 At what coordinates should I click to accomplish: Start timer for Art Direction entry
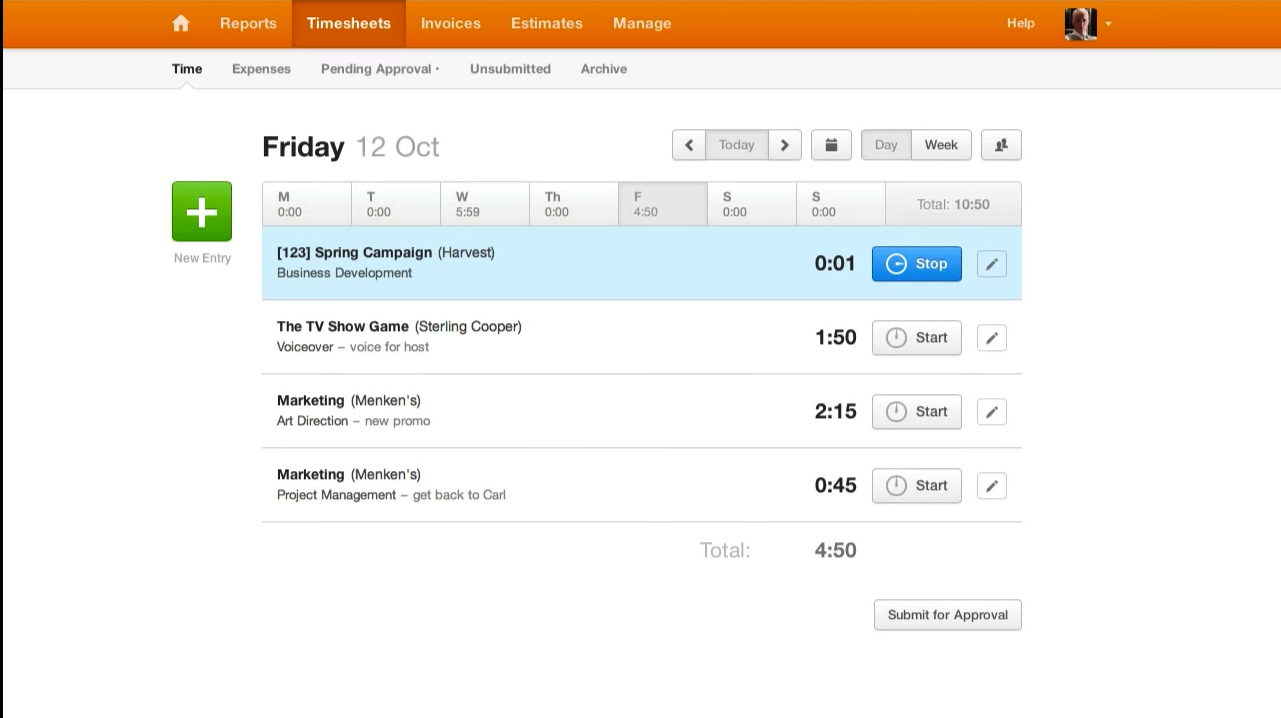pos(917,412)
